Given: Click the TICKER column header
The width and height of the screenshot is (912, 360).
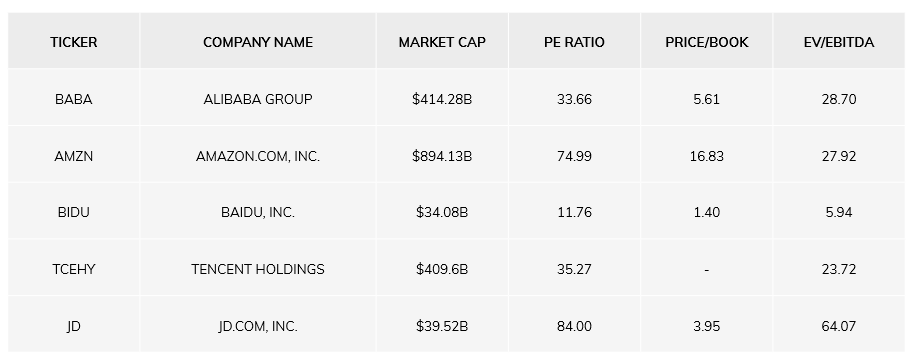Looking at the screenshot, I should coord(73,42).
